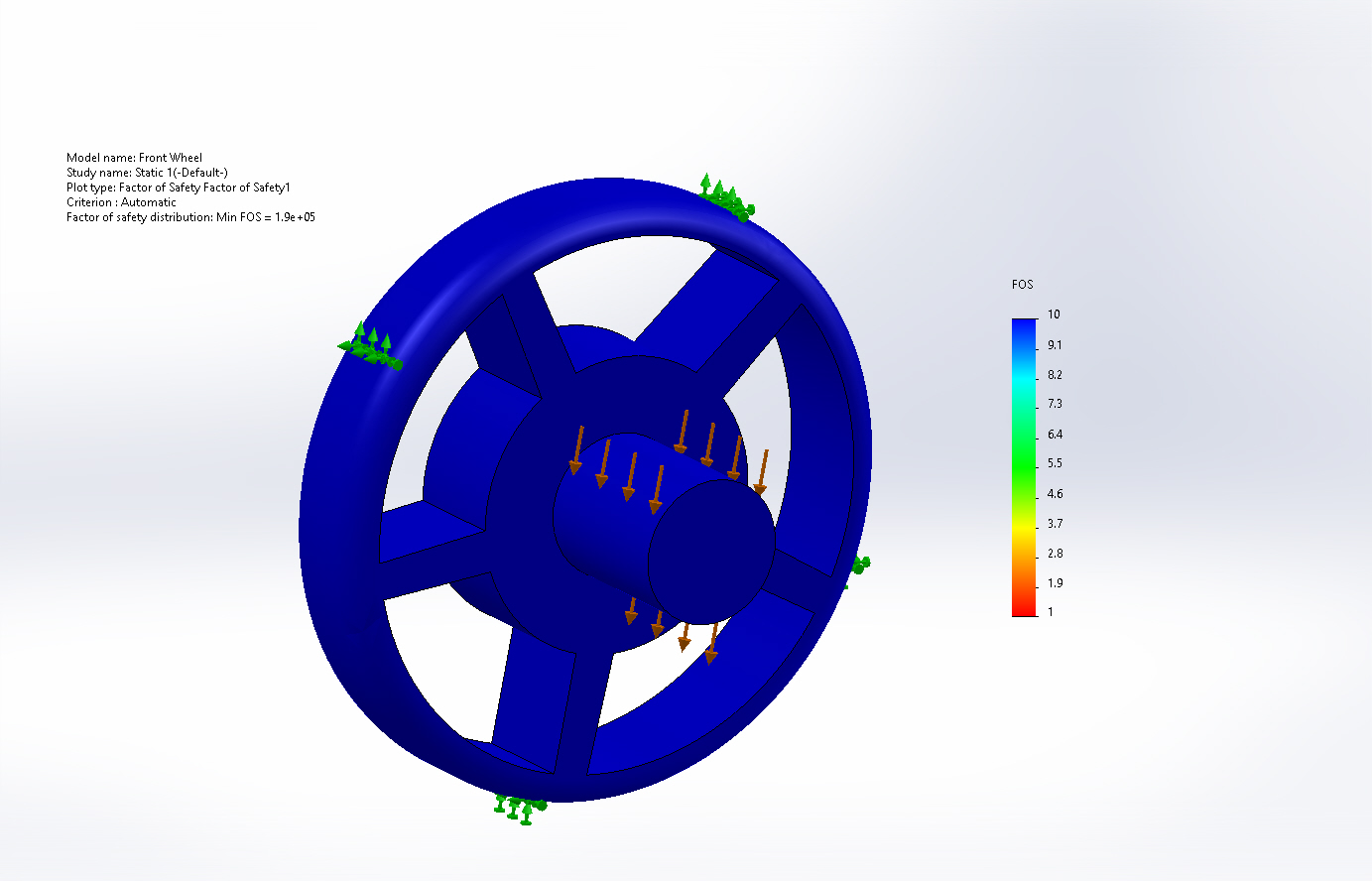Click the 'Model name: Front Wheel' text line

[134, 158]
